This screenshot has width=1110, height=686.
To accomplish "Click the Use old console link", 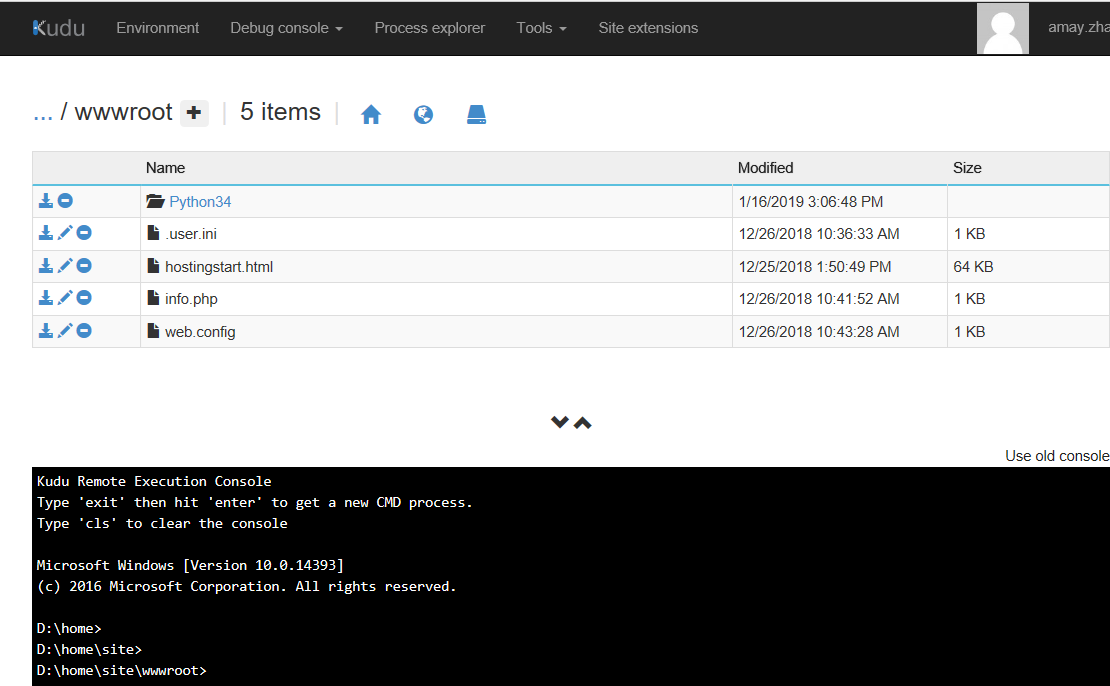I will point(1056,456).
